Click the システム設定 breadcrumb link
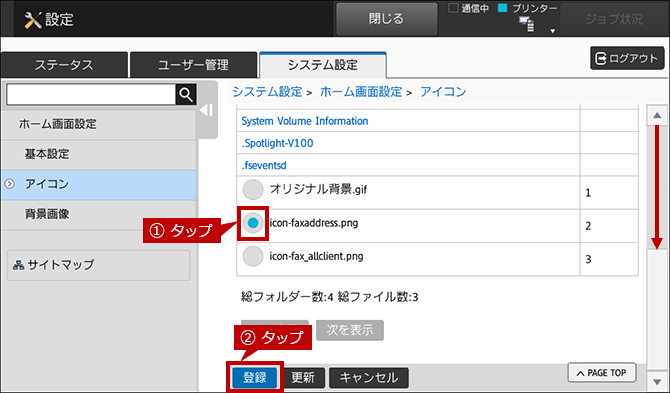This screenshot has width=670, height=393. tap(267, 92)
